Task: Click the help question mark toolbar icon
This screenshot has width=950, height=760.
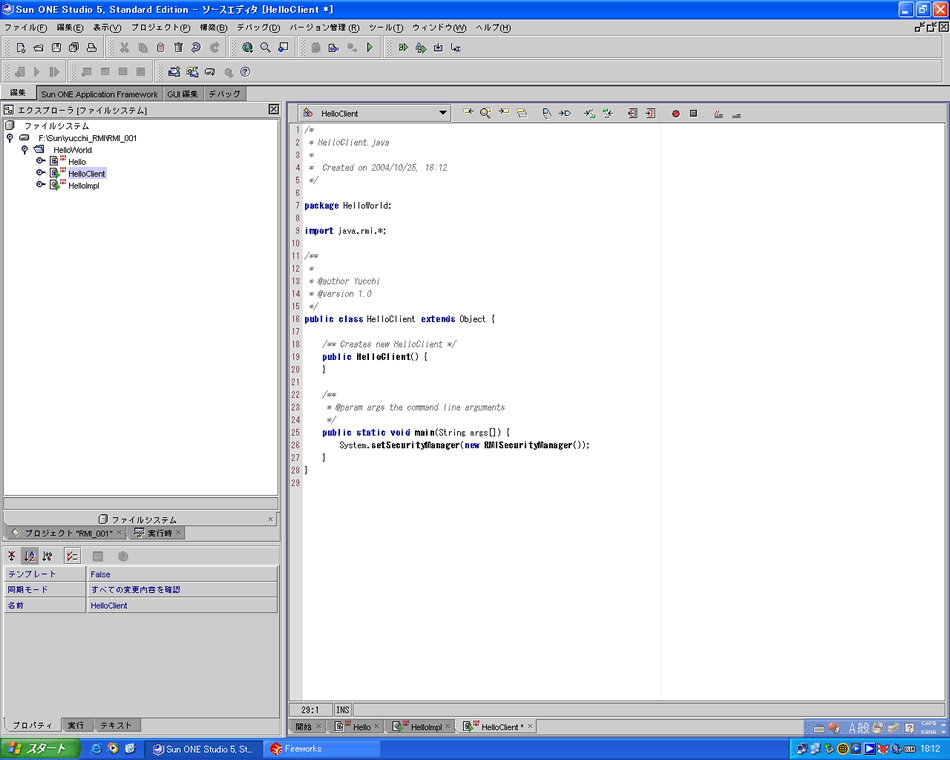Action: (x=245, y=72)
